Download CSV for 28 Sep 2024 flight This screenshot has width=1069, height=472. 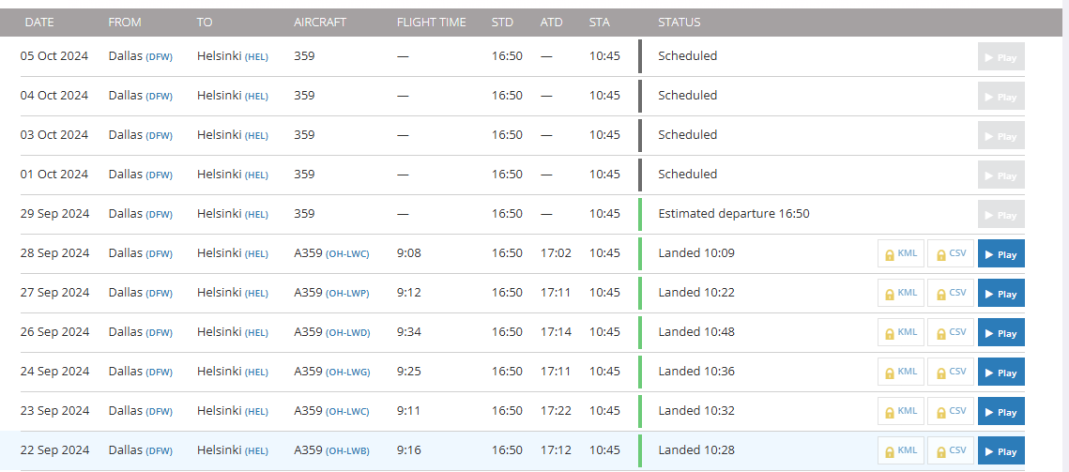pyautogui.click(x=950, y=254)
